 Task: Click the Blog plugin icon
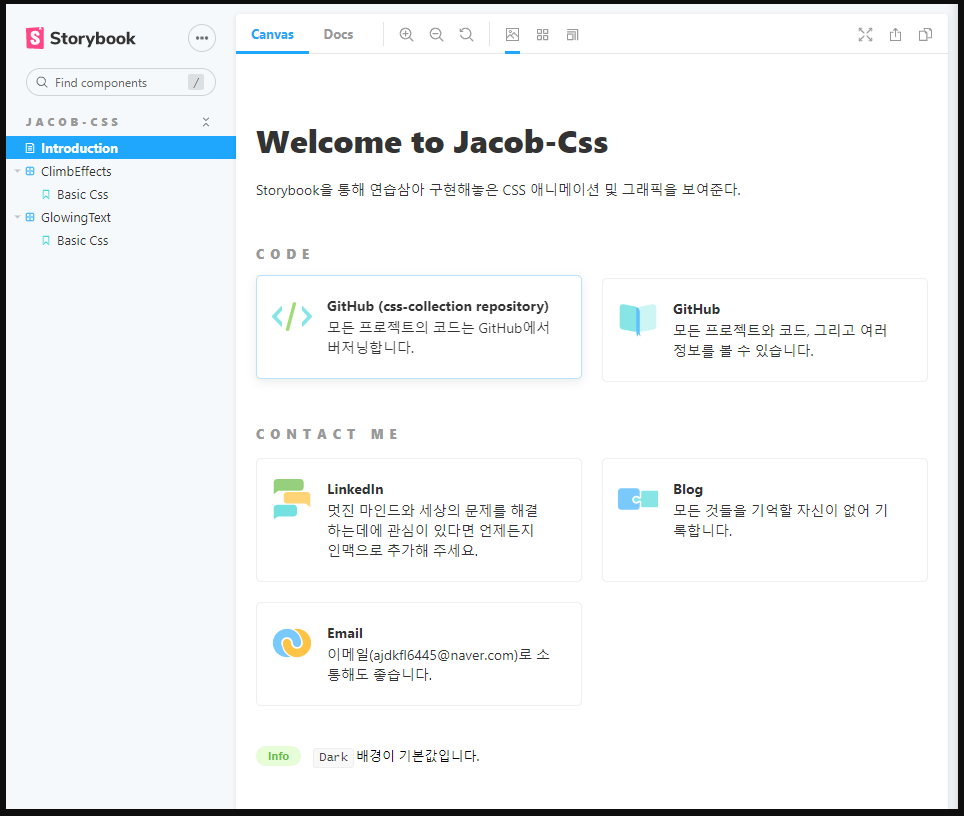click(638, 499)
